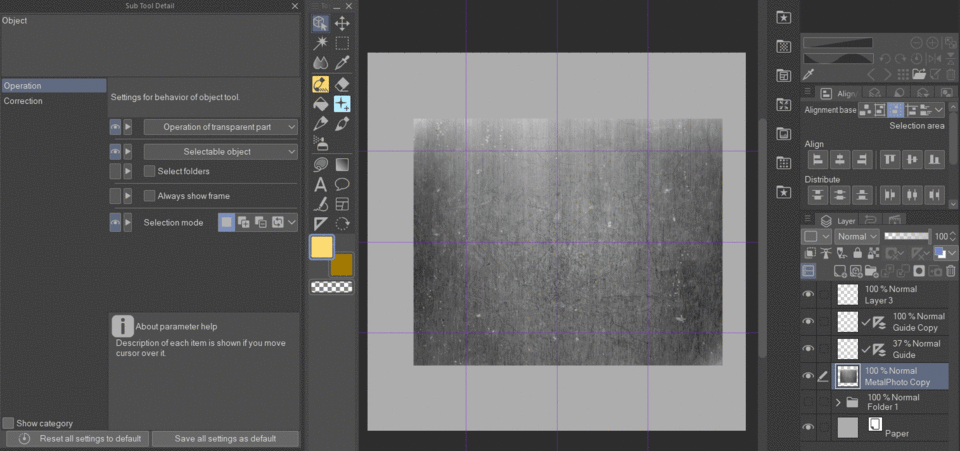This screenshot has width=960, height=451.
Task: Pick the Eyedropper tool in the toolbox
Action: [342, 63]
